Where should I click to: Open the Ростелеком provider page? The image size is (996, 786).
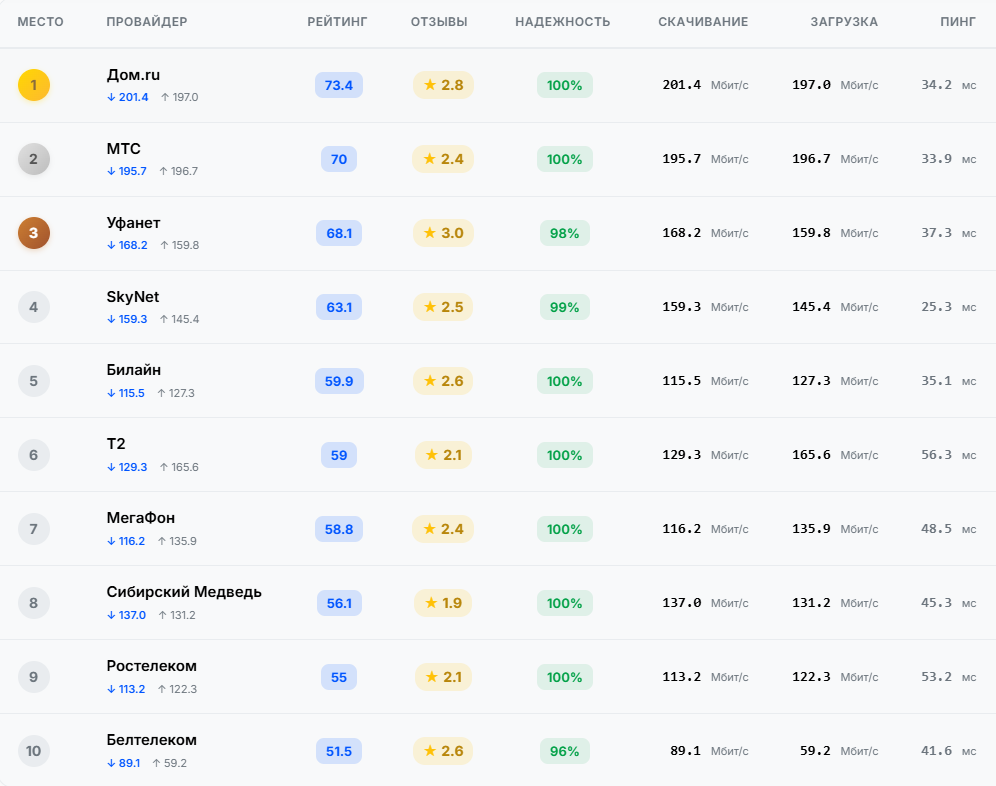pos(152,666)
